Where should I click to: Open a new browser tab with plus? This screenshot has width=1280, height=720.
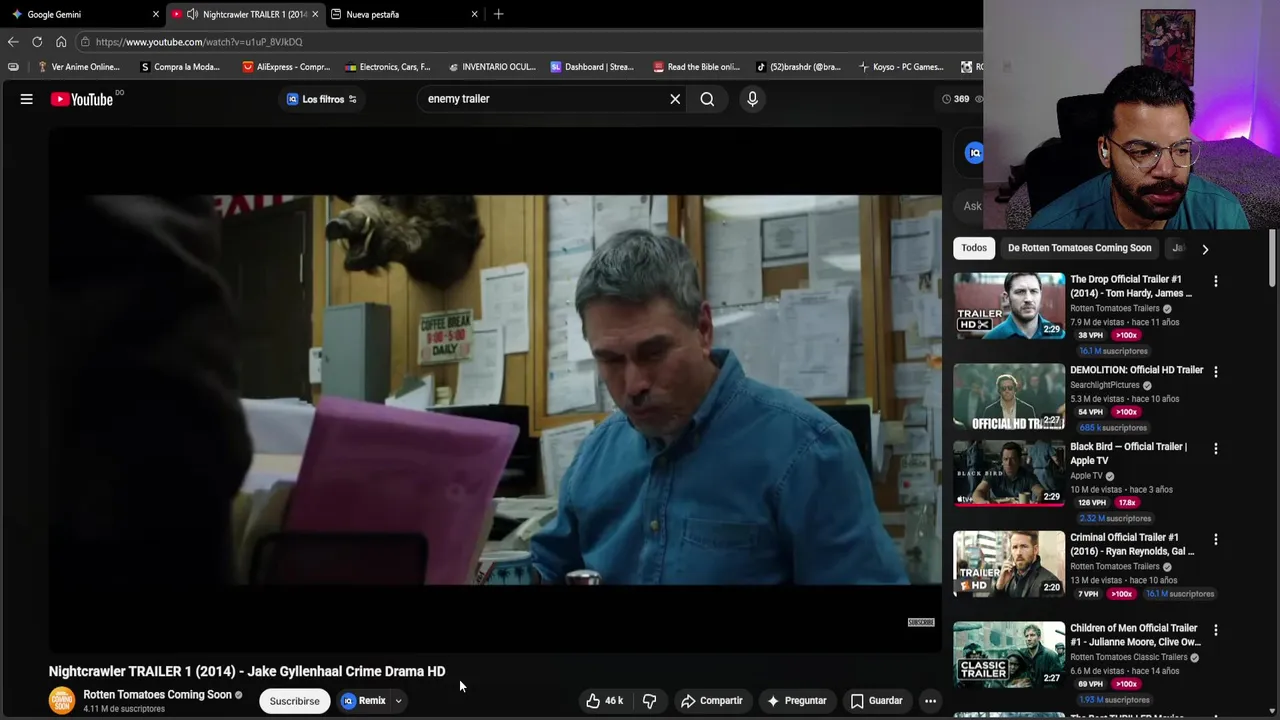tap(498, 14)
